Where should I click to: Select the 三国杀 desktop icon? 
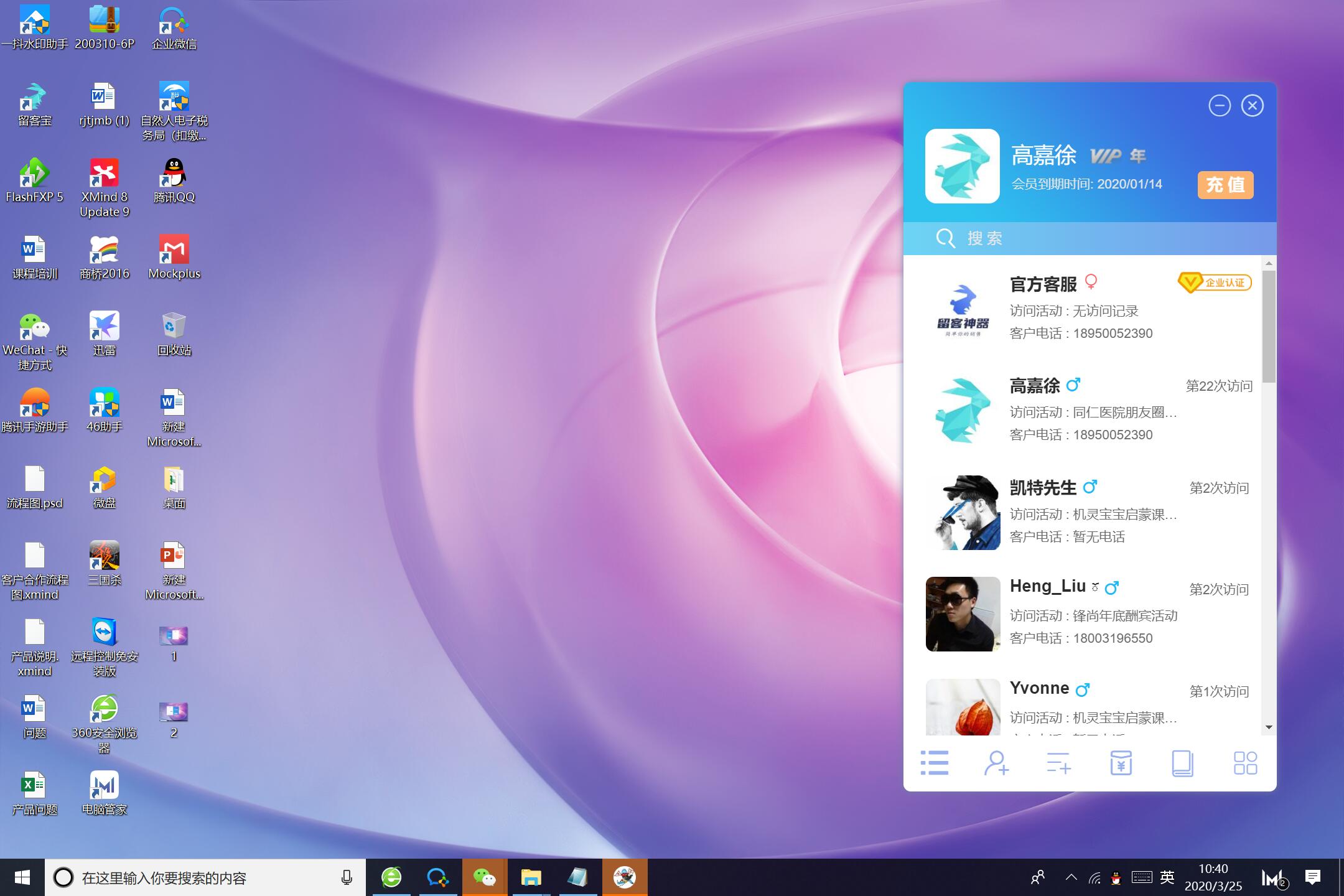tap(105, 564)
